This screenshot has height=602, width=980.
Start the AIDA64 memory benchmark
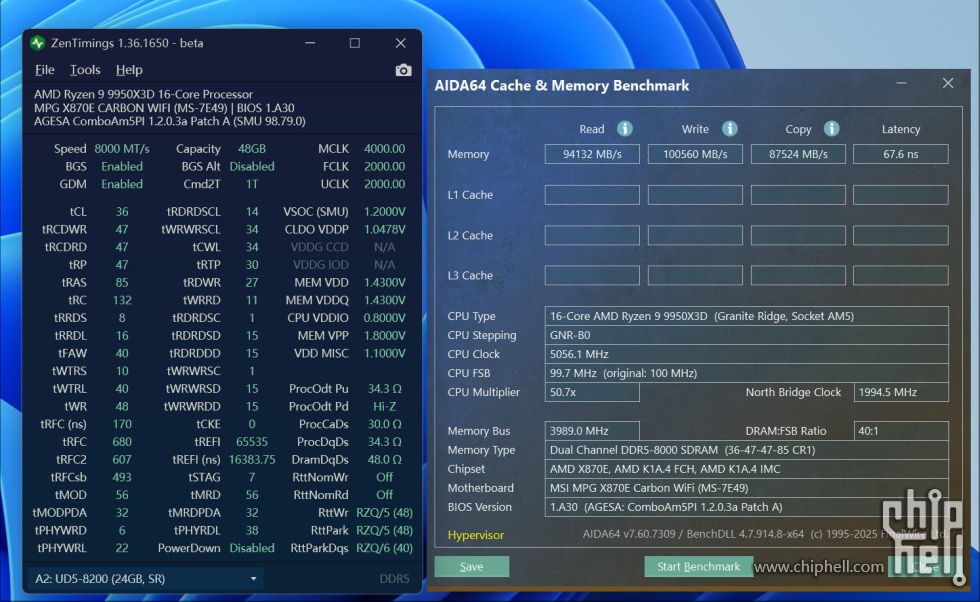[x=698, y=566]
